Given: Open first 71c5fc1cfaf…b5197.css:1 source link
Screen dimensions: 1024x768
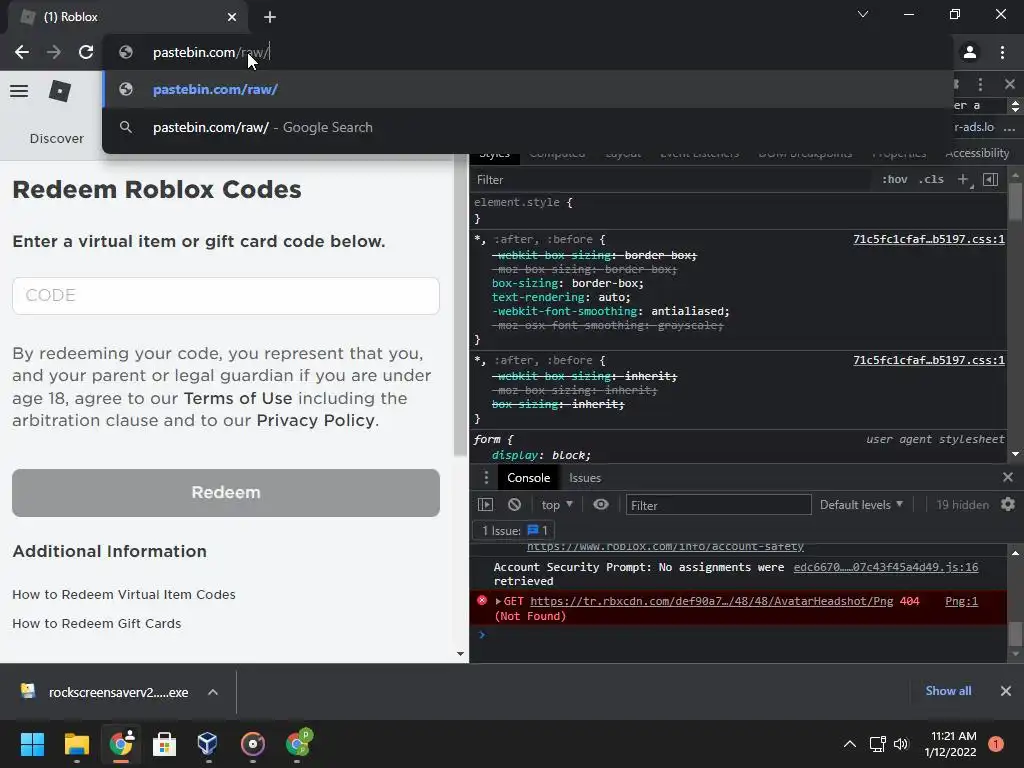Looking at the screenshot, I should pos(929,239).
